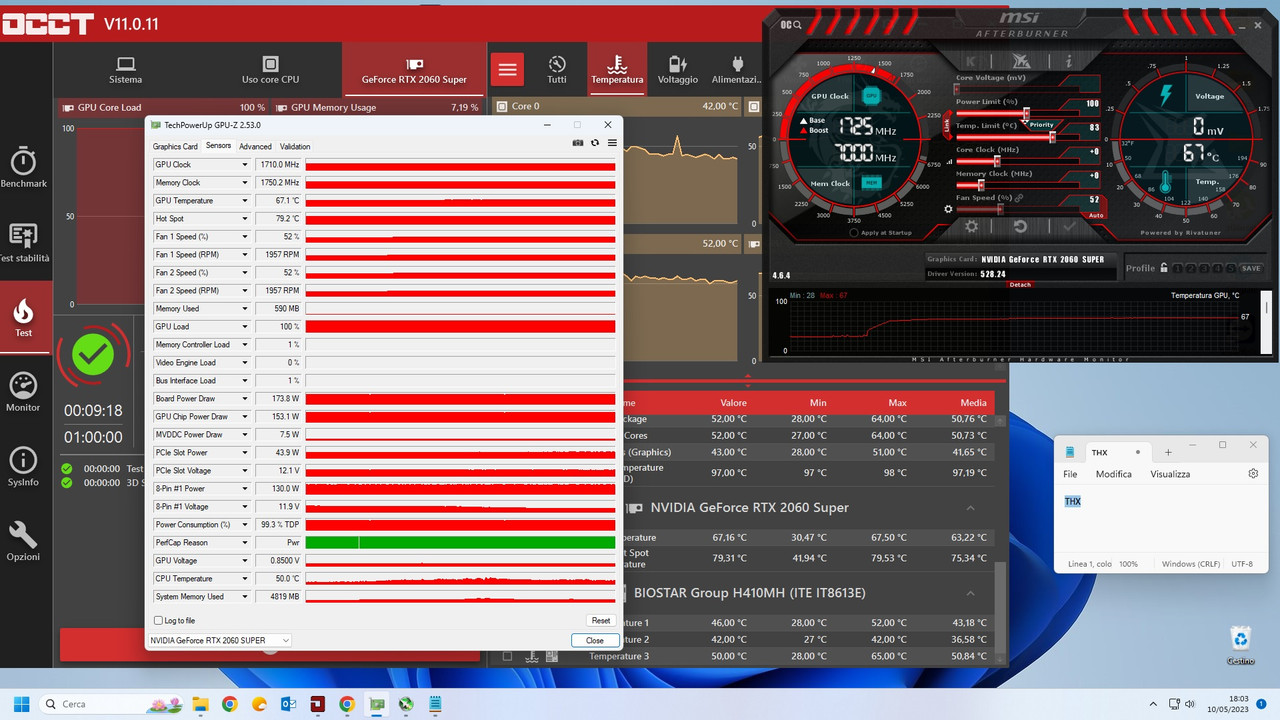Open Modifica menu in Notepad

[x=1113, y=474]
